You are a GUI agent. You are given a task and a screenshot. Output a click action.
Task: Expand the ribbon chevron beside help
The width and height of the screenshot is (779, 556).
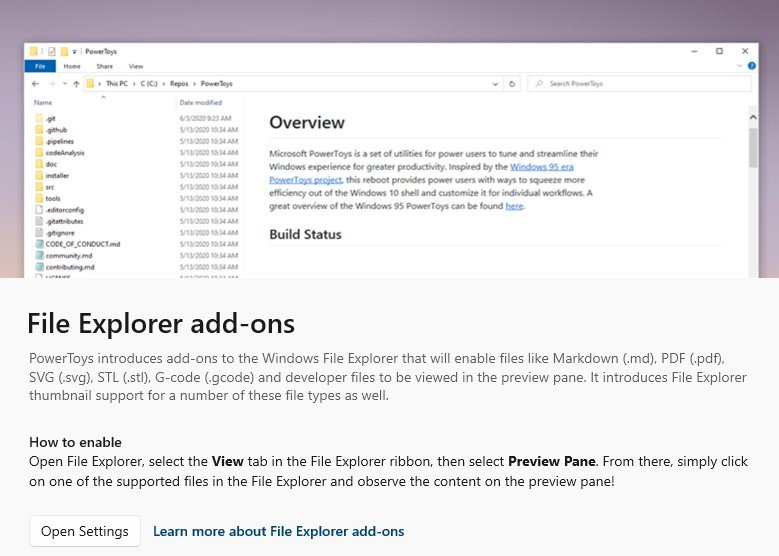point(739,66)
